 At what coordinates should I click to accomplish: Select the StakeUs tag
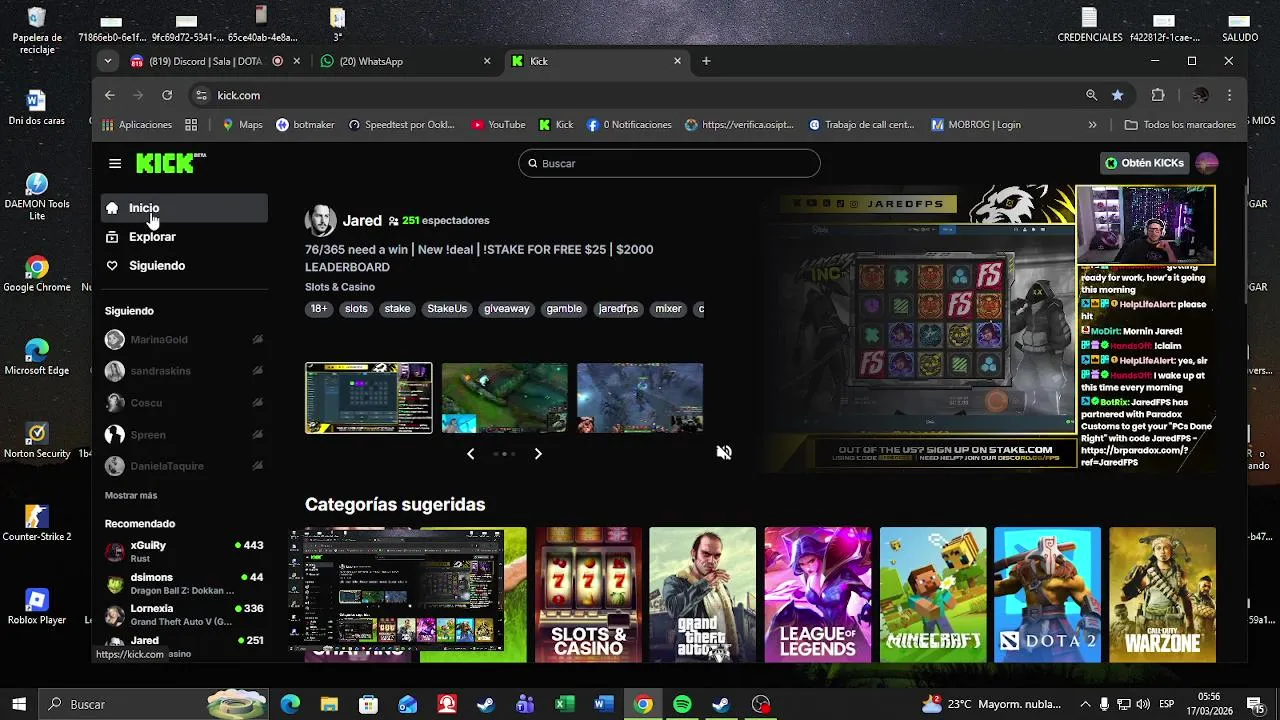(x=447, y=309)
